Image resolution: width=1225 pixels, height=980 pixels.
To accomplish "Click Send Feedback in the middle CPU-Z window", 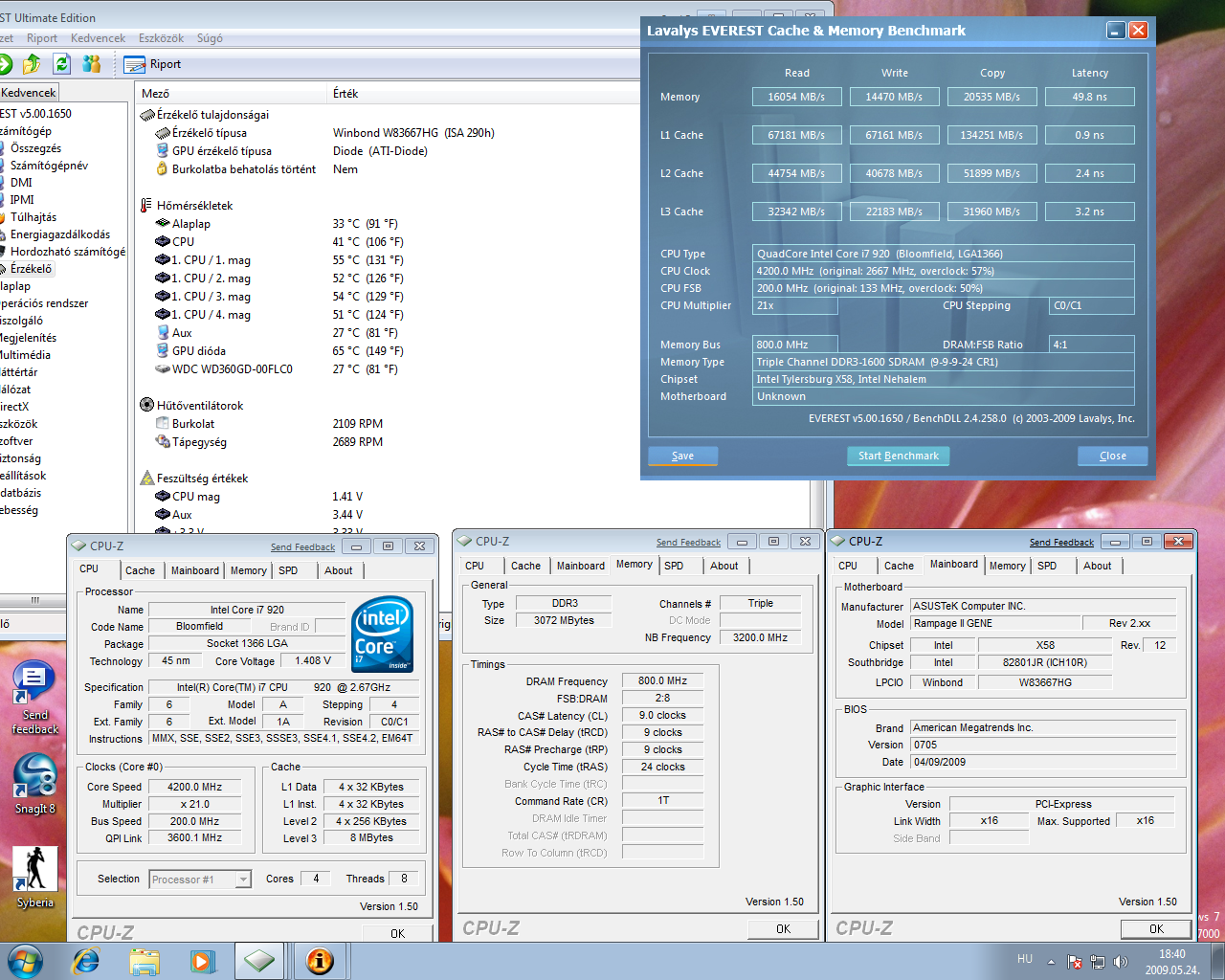I will tap(688, 543).
